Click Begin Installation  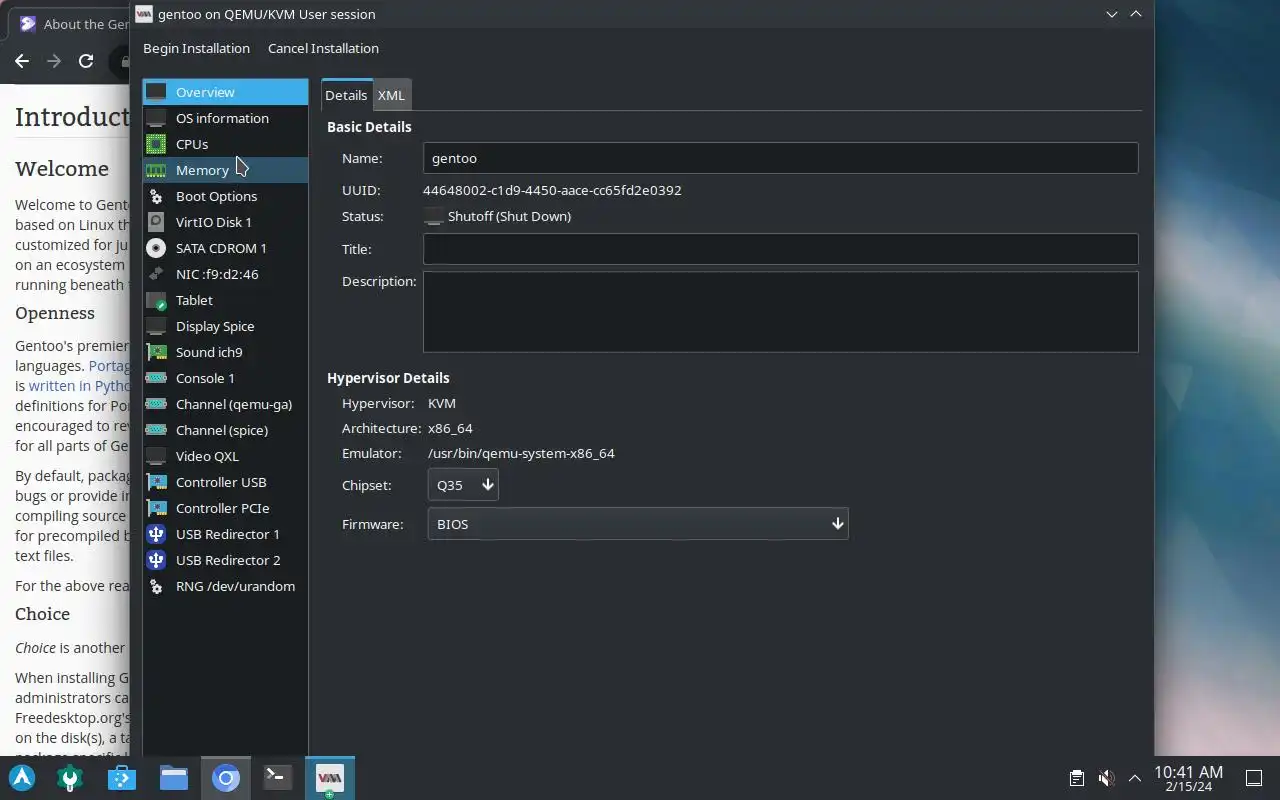click(x=196, y=48)
